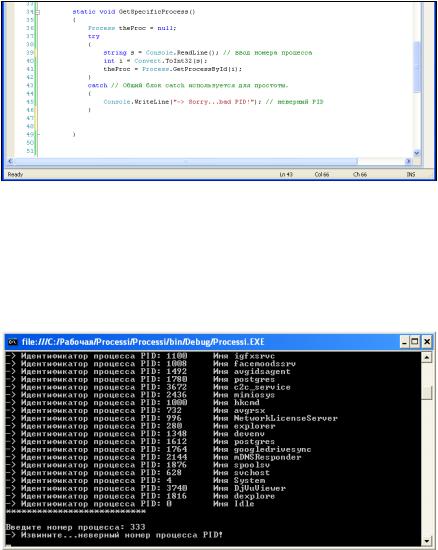Click console row for dexplore

pyautogui.click(x=141, y=496)
